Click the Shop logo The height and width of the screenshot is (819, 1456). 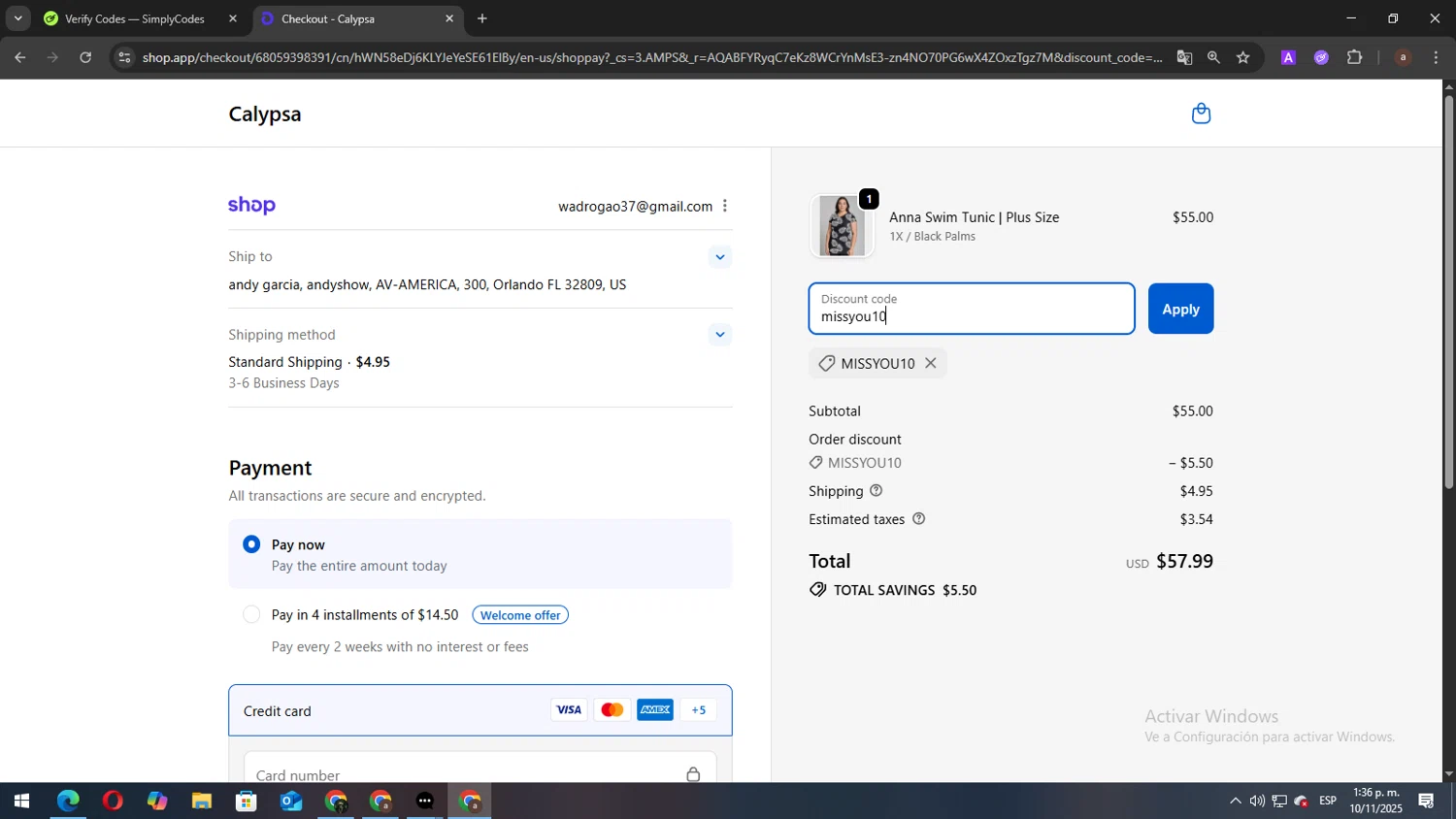click(251, 206)
